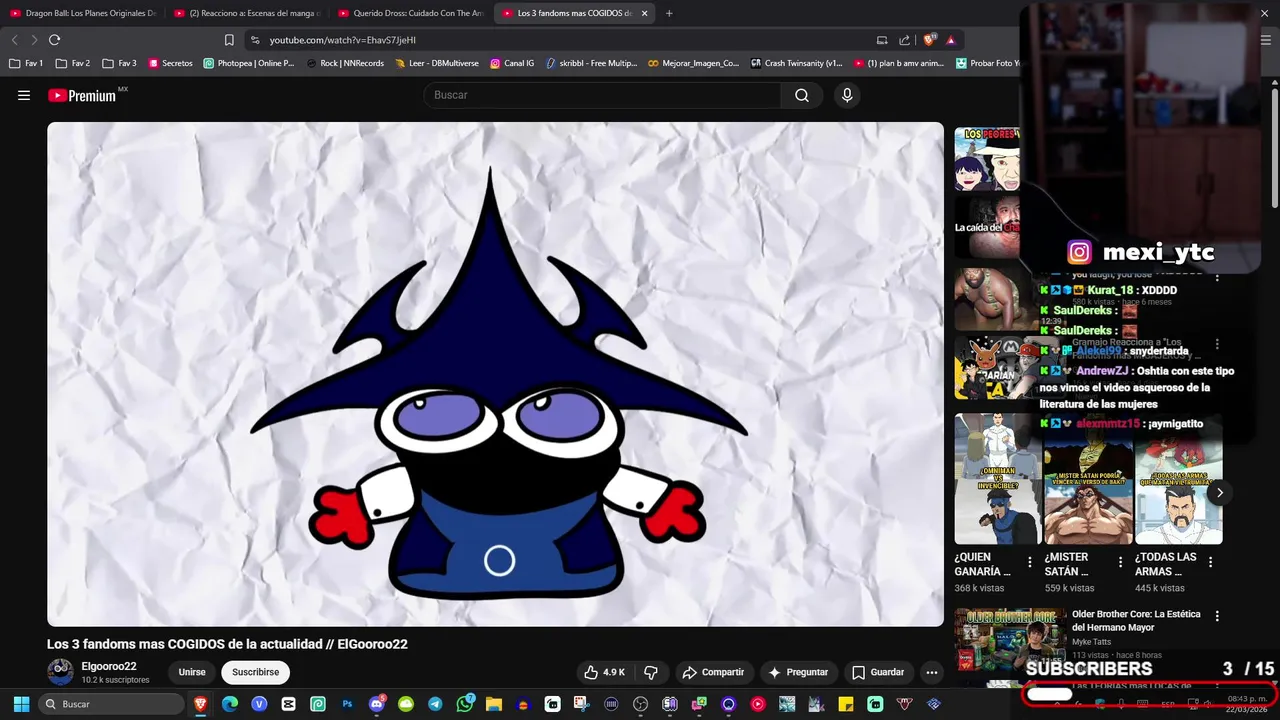1280x720 pixels.
Task: Open Rock | NNRecords bookmark
Action: tap(344, 63)
